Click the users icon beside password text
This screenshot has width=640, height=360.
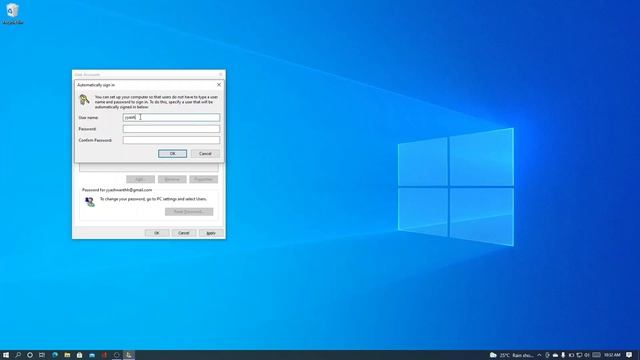click(x=90, y=202)
